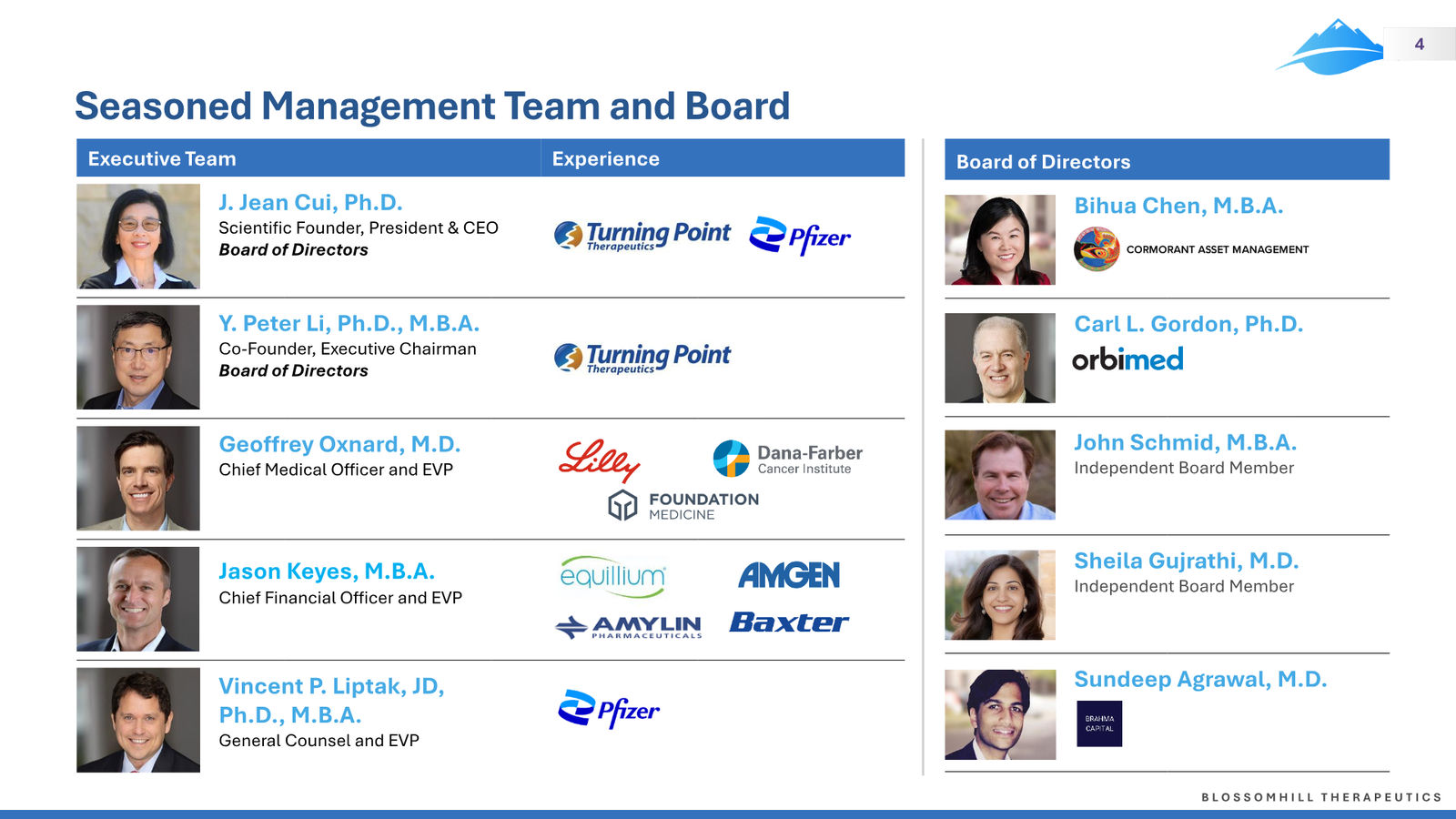The height and width of the screenshot is (819, 1456).
Task: Select the Dana-Farber Cancer Institute logo
Action: click(787, 459)
